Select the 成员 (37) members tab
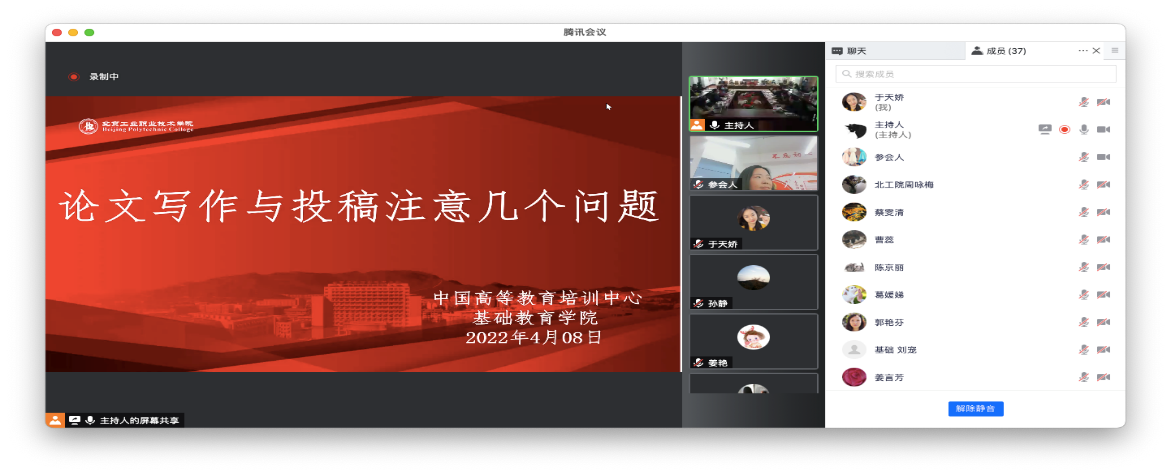This screenshot has height=474, width=1171. point(1000,51)
